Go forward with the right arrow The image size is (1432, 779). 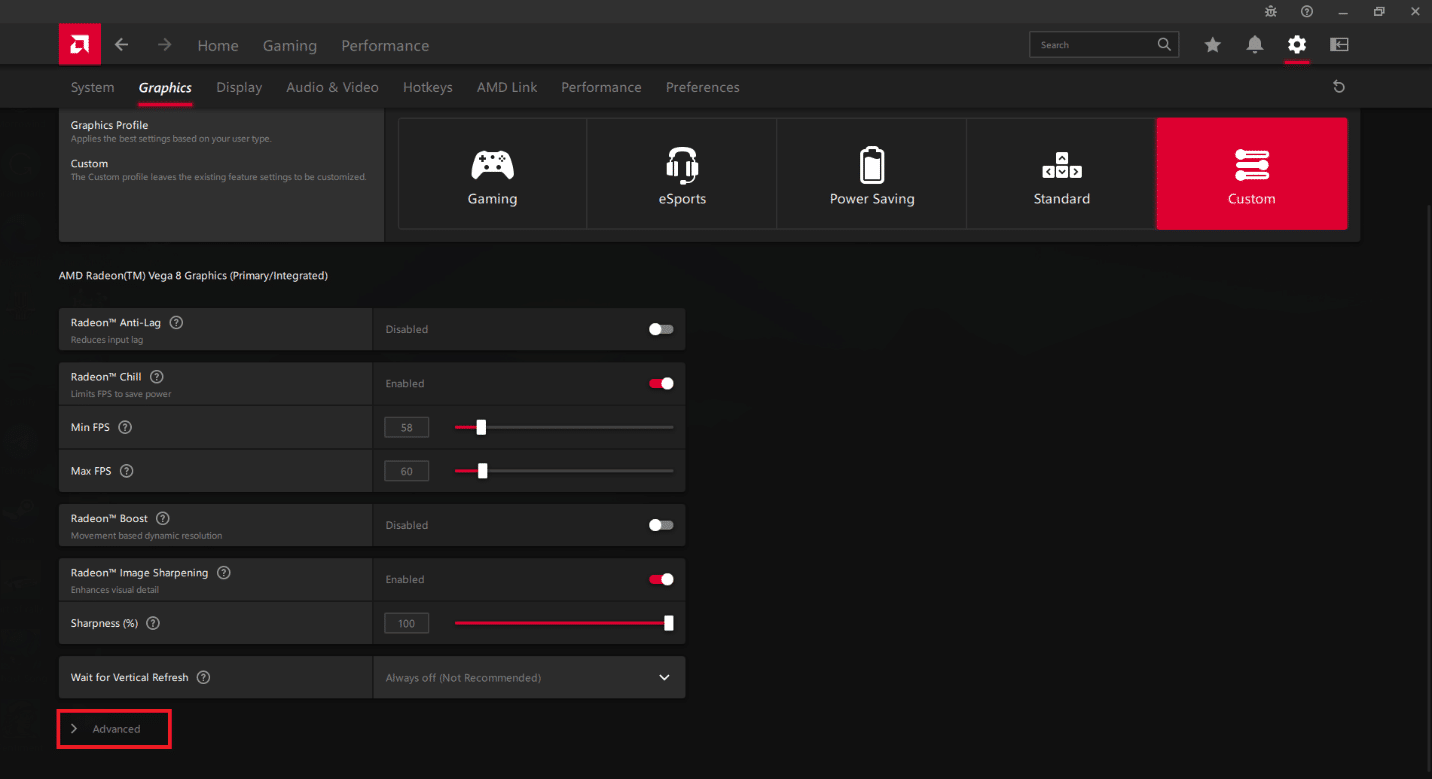[x=165, y=45]
